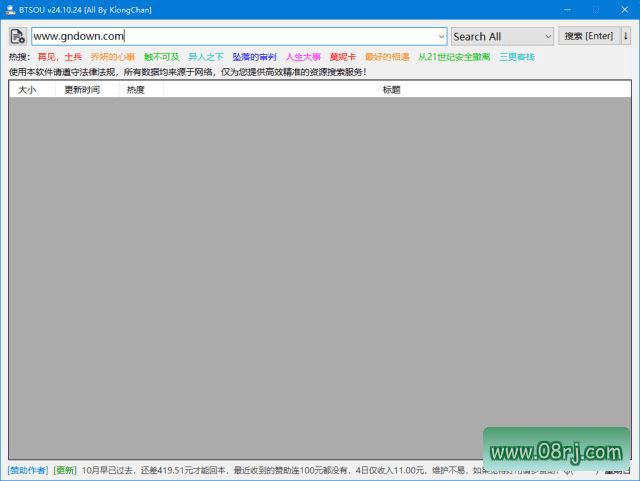The image size is (640, 481).
Task: Select hot search 从21世纪安全撤离
Action: [454, 57]
